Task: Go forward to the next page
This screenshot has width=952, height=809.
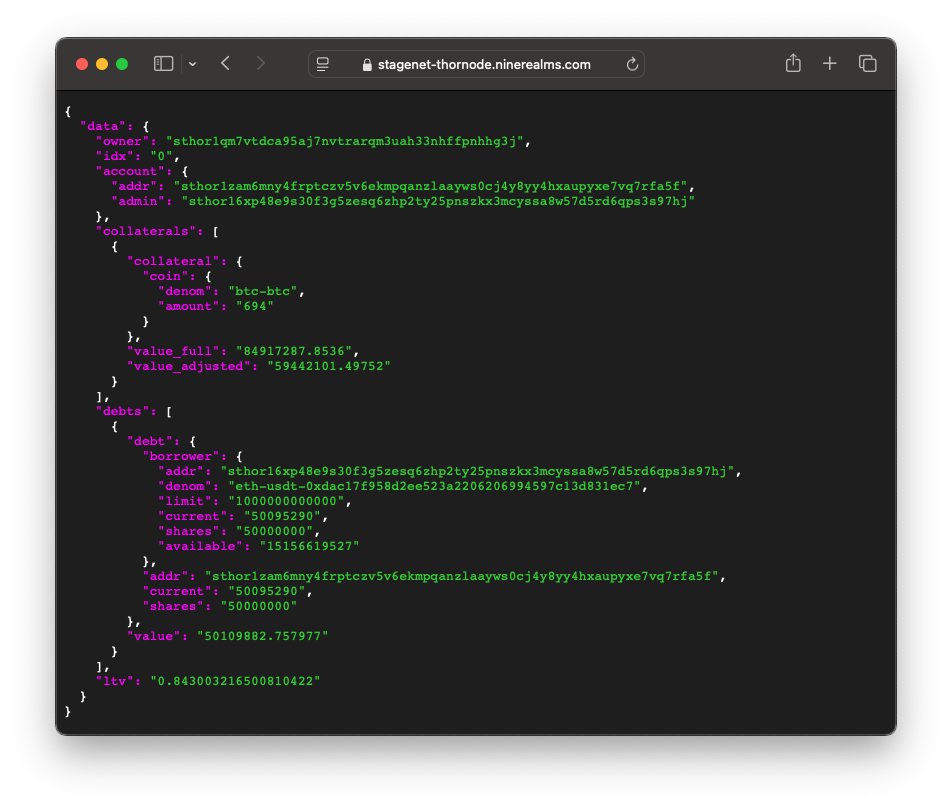Action: coord(260,63)
